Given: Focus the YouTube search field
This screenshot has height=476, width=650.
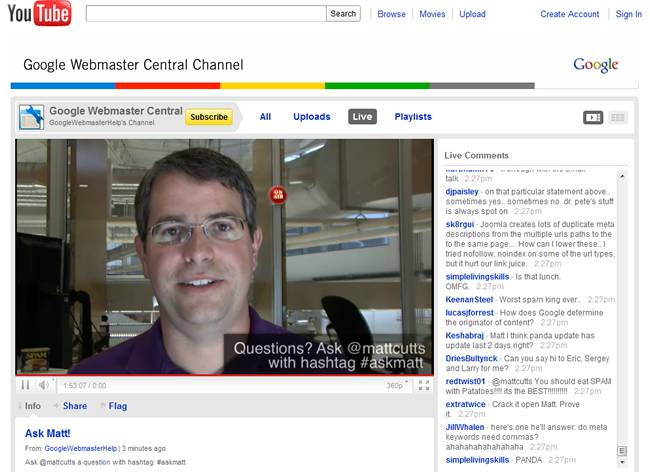Looking at the screenshot, I should coord(205,14).
